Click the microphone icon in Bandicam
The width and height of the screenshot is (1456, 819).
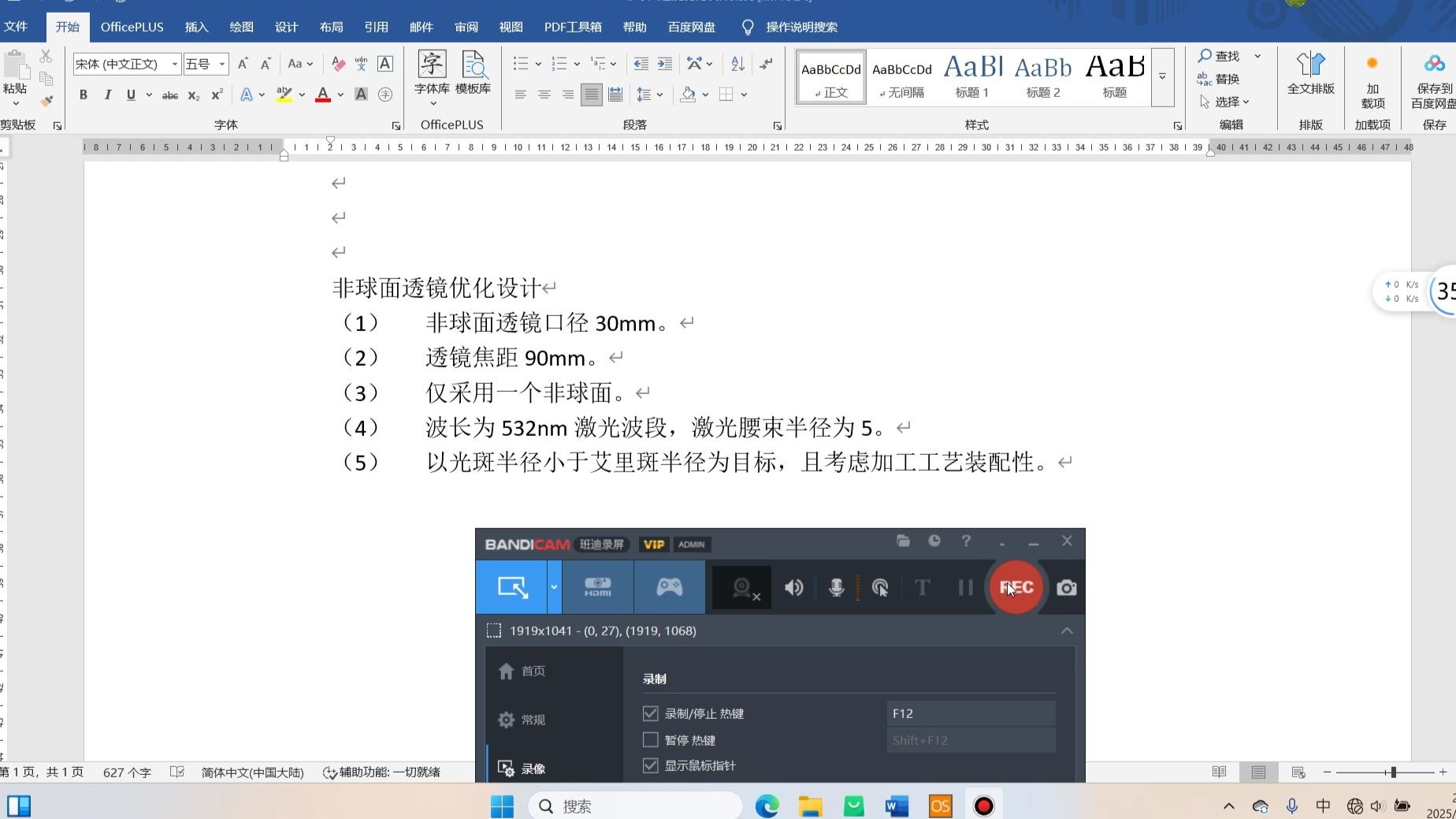[836, 586]
